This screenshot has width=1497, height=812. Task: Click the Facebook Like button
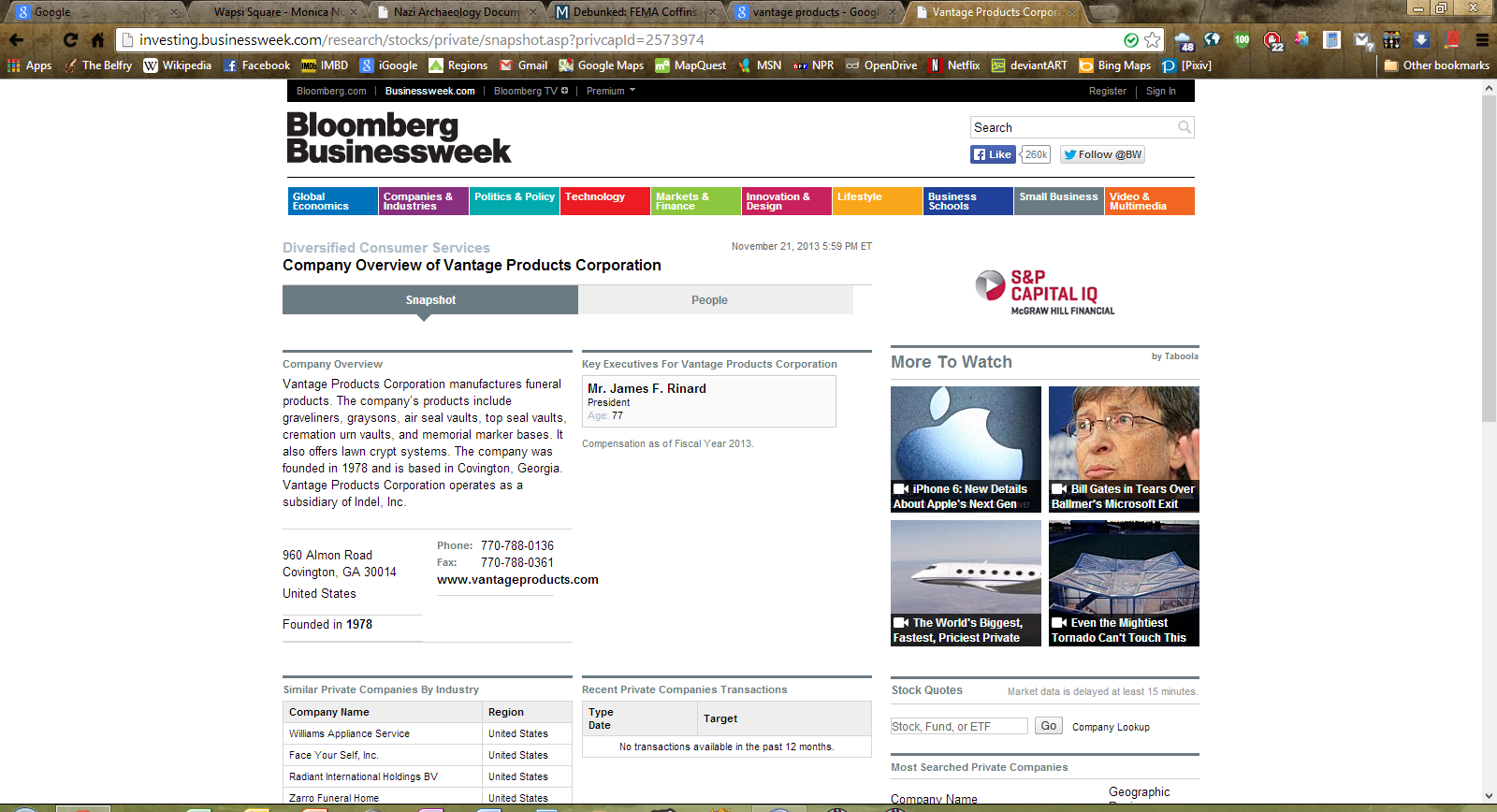993,154
